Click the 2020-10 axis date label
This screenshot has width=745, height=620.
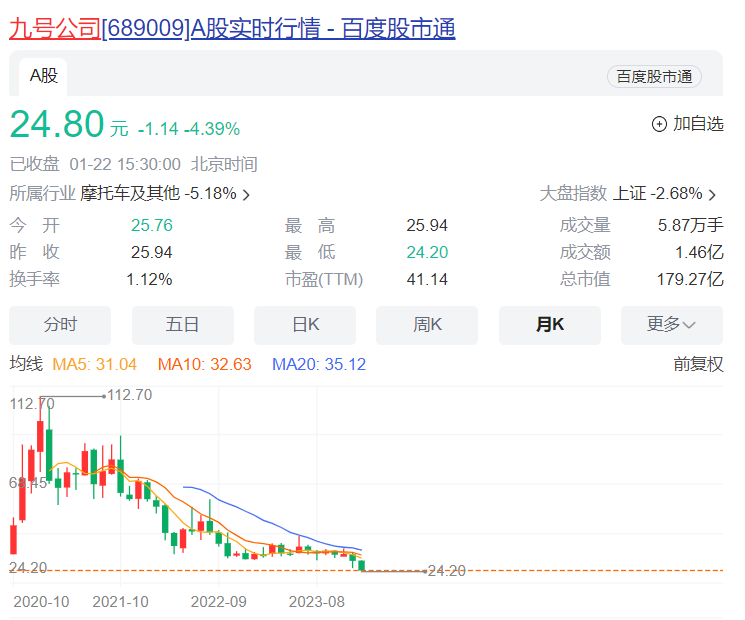[41, 602]
